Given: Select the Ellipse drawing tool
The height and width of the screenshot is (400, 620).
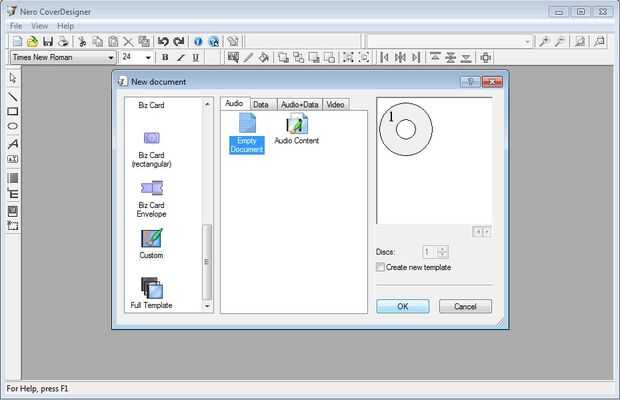Looking at the screenshot, I should (x=13, y=126).
